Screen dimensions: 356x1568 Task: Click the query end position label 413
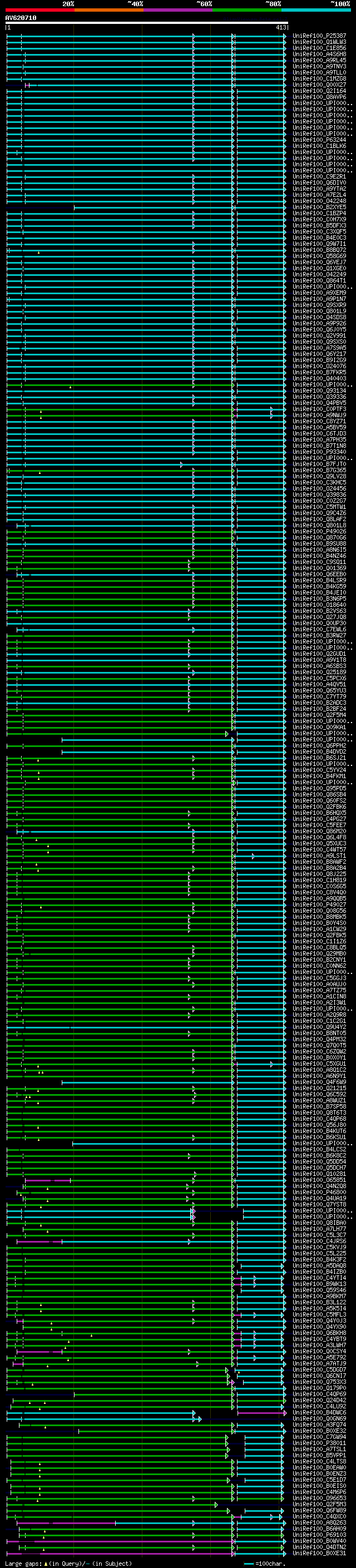click(x=280, y=27)
